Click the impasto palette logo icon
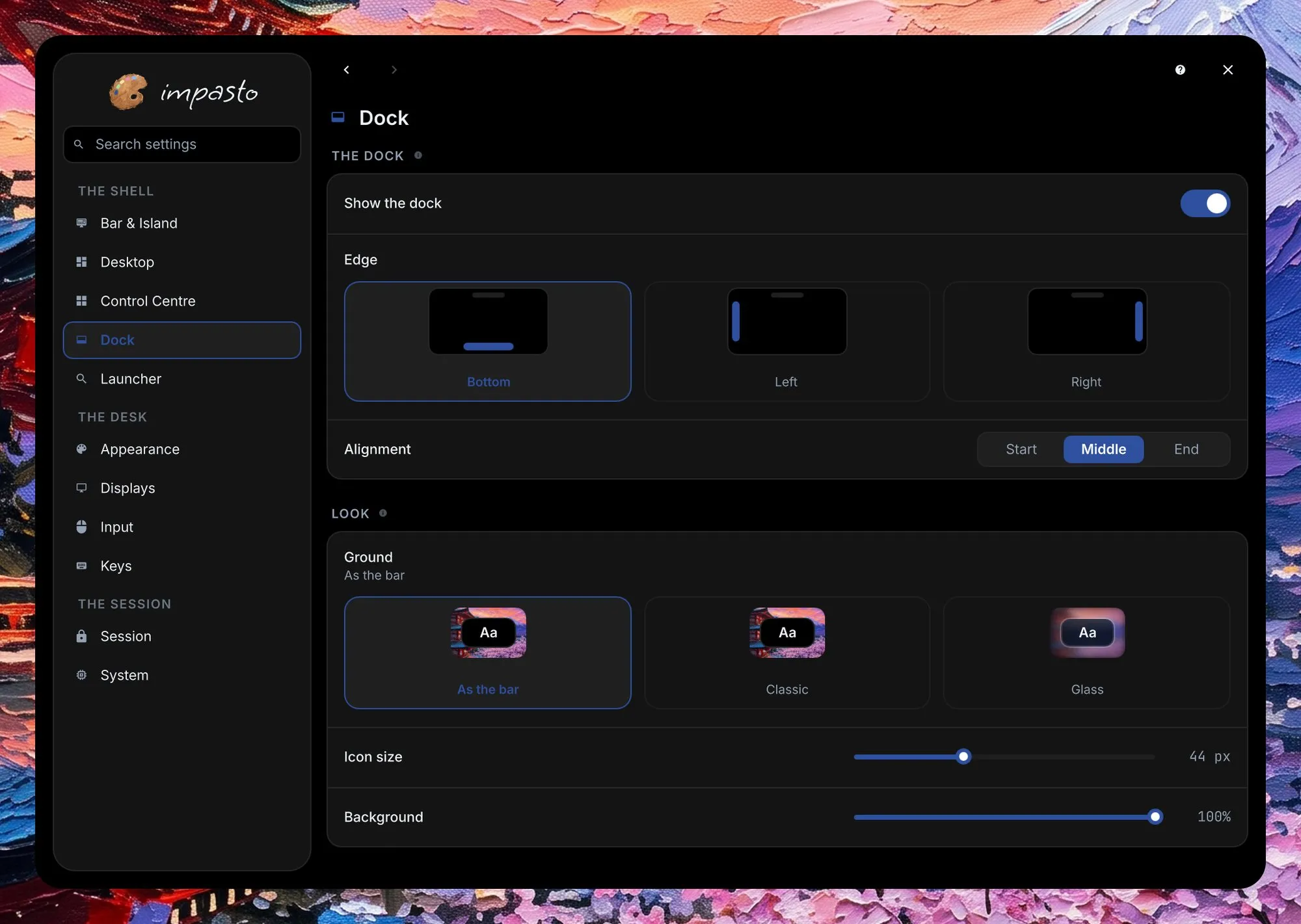This screenshot has width=1301, height=924. 128,92
